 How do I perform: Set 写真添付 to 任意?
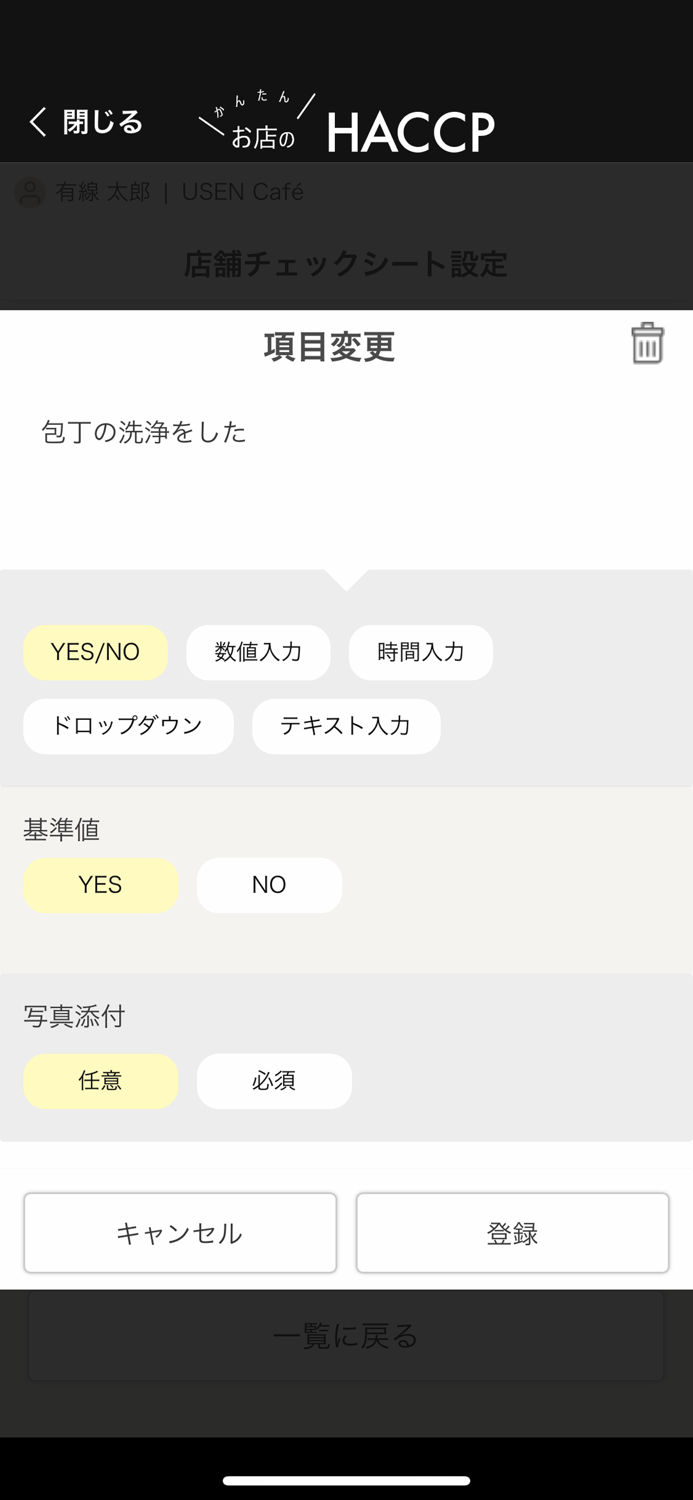(x=100, y=1081)
